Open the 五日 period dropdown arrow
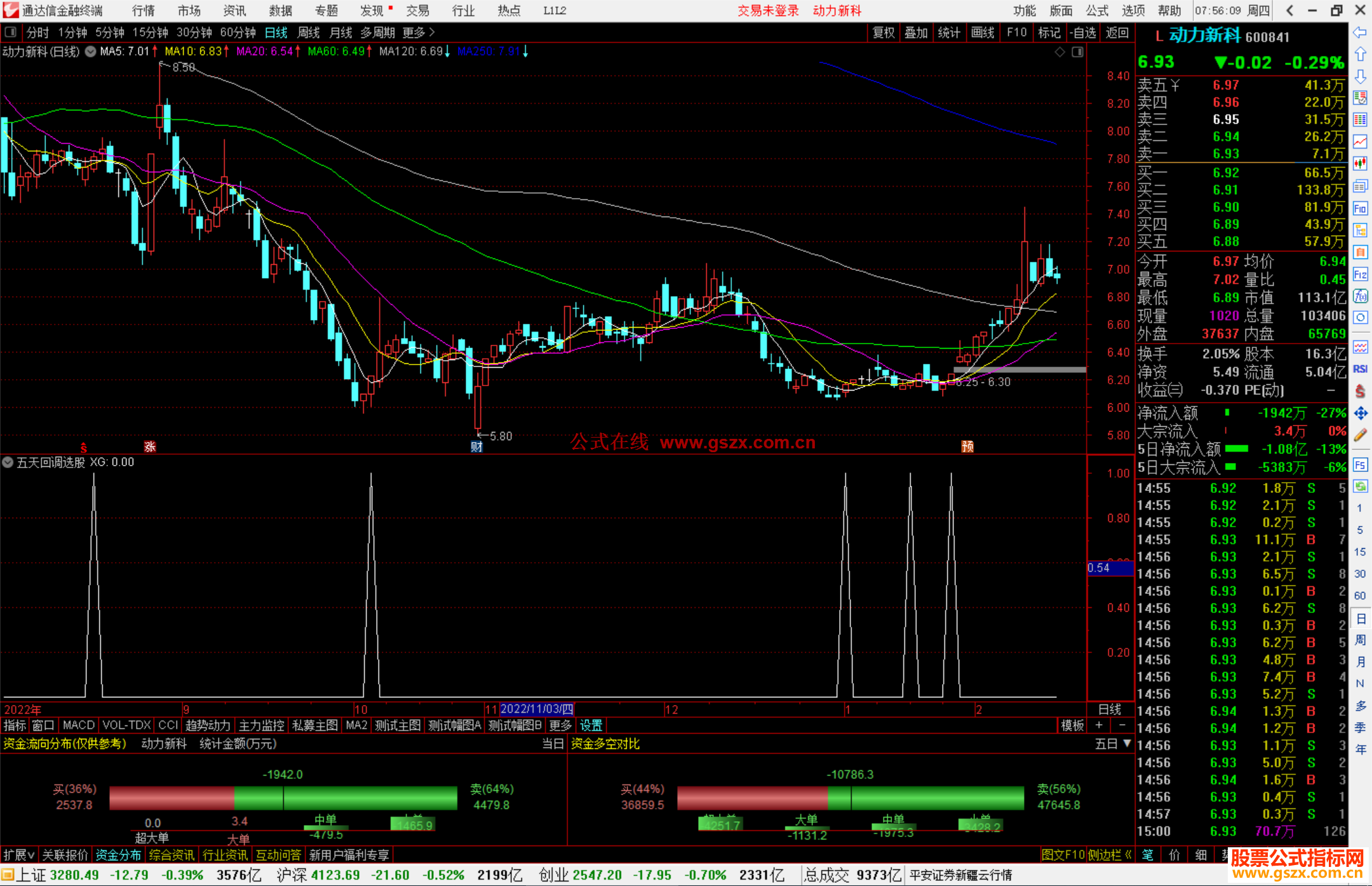Viewport: 1372px width, 886px height. 1127,743
